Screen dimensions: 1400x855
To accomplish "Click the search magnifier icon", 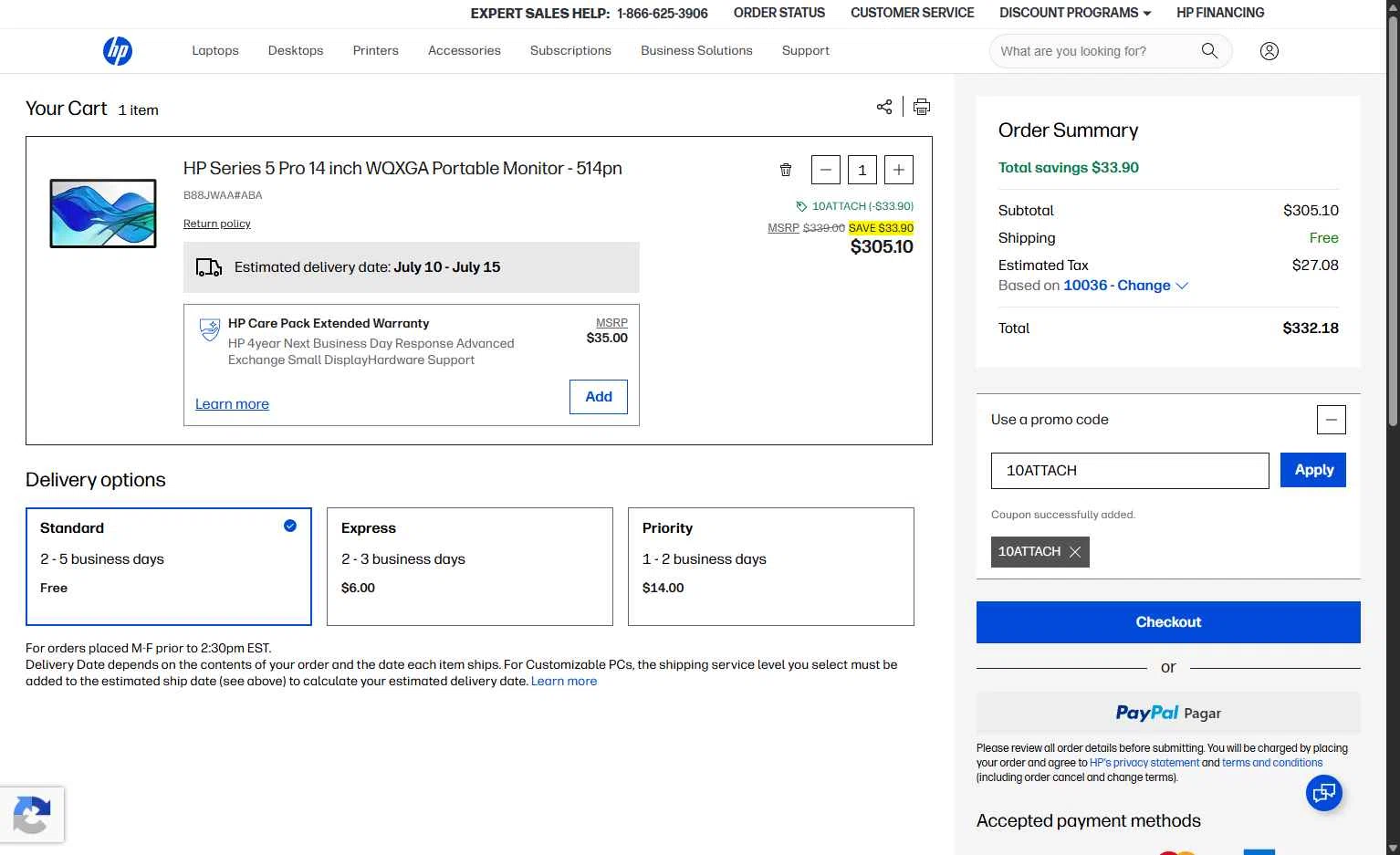I will pos(1209,51).
